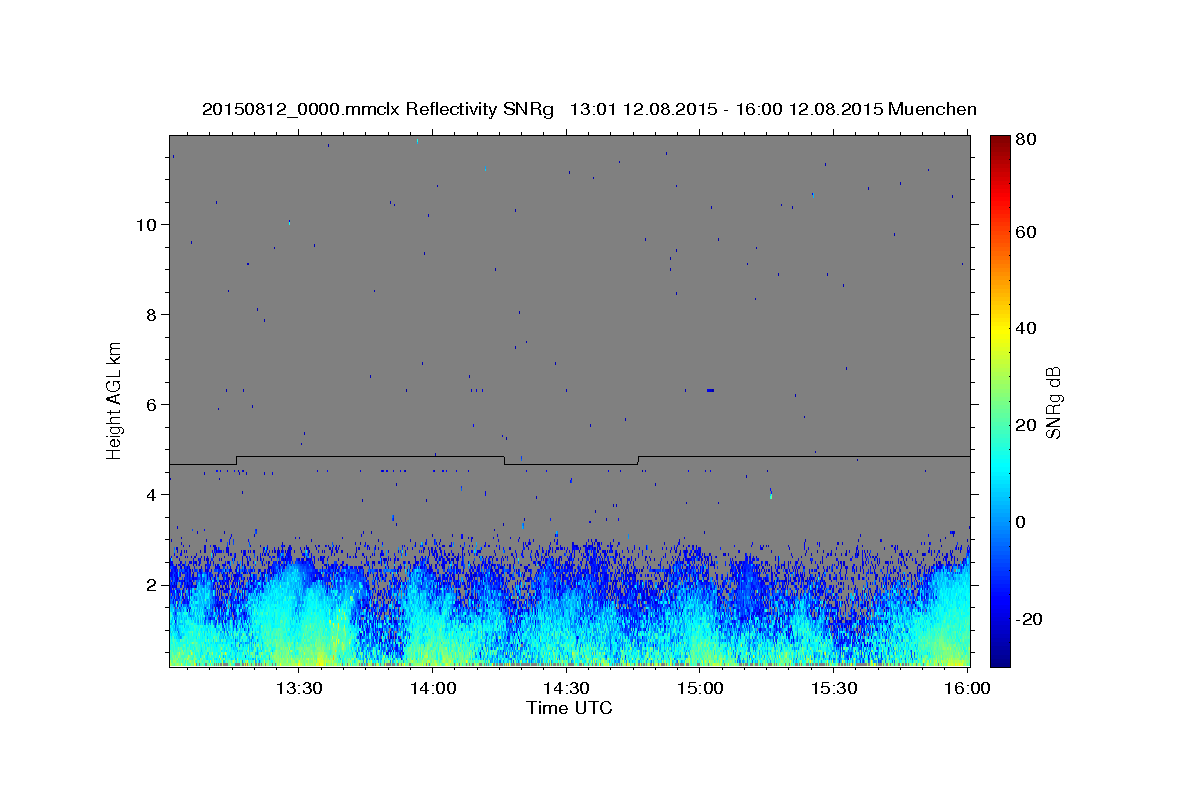Click the height tick label 6
The image size is (1200, 800).
(150, 404)
